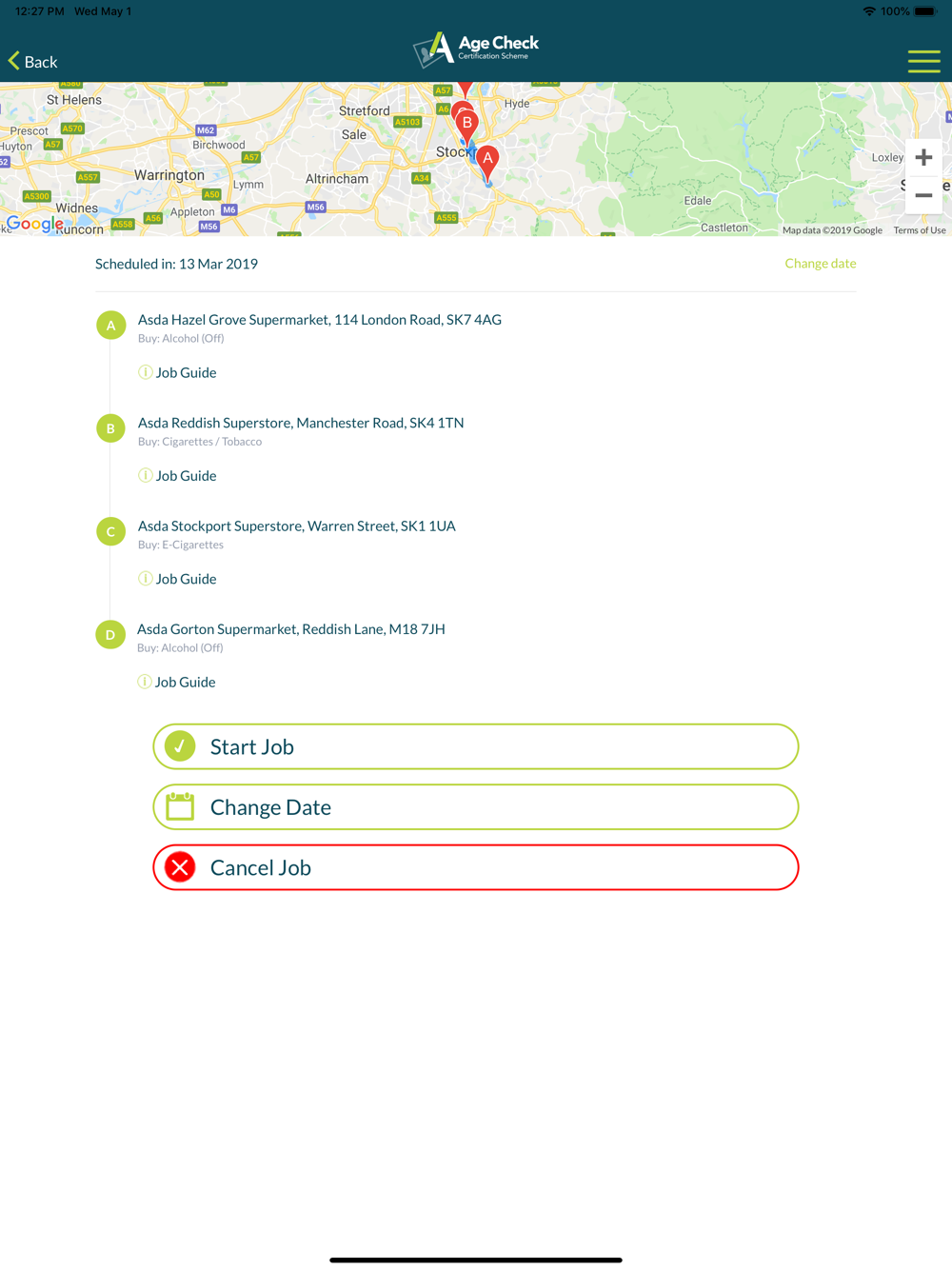Viewport: 952px width, 1270px height.
Task: Tap Altrincham on the map
Action: pos(337,179)
